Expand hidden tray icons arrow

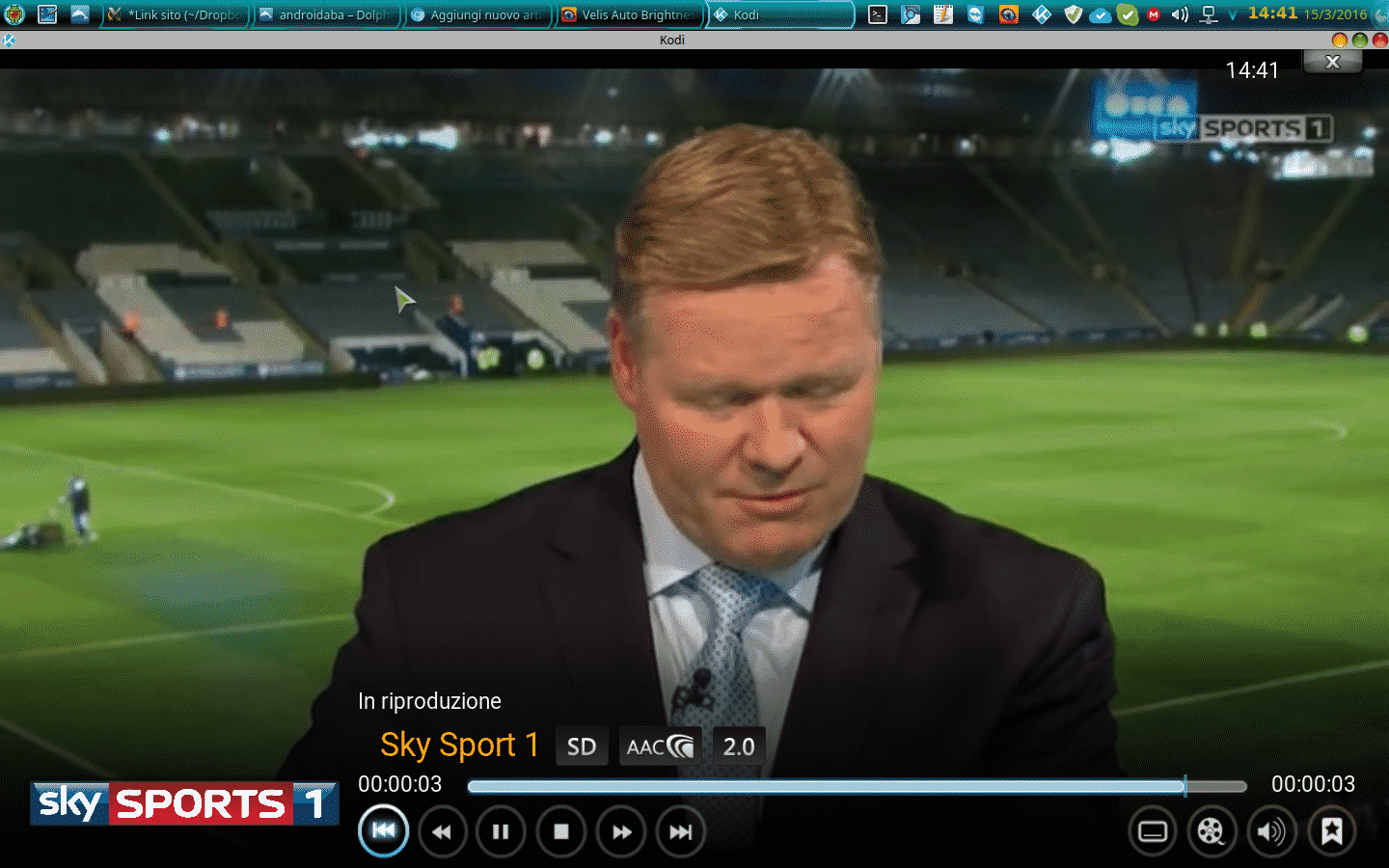(x=1233, y=14)
